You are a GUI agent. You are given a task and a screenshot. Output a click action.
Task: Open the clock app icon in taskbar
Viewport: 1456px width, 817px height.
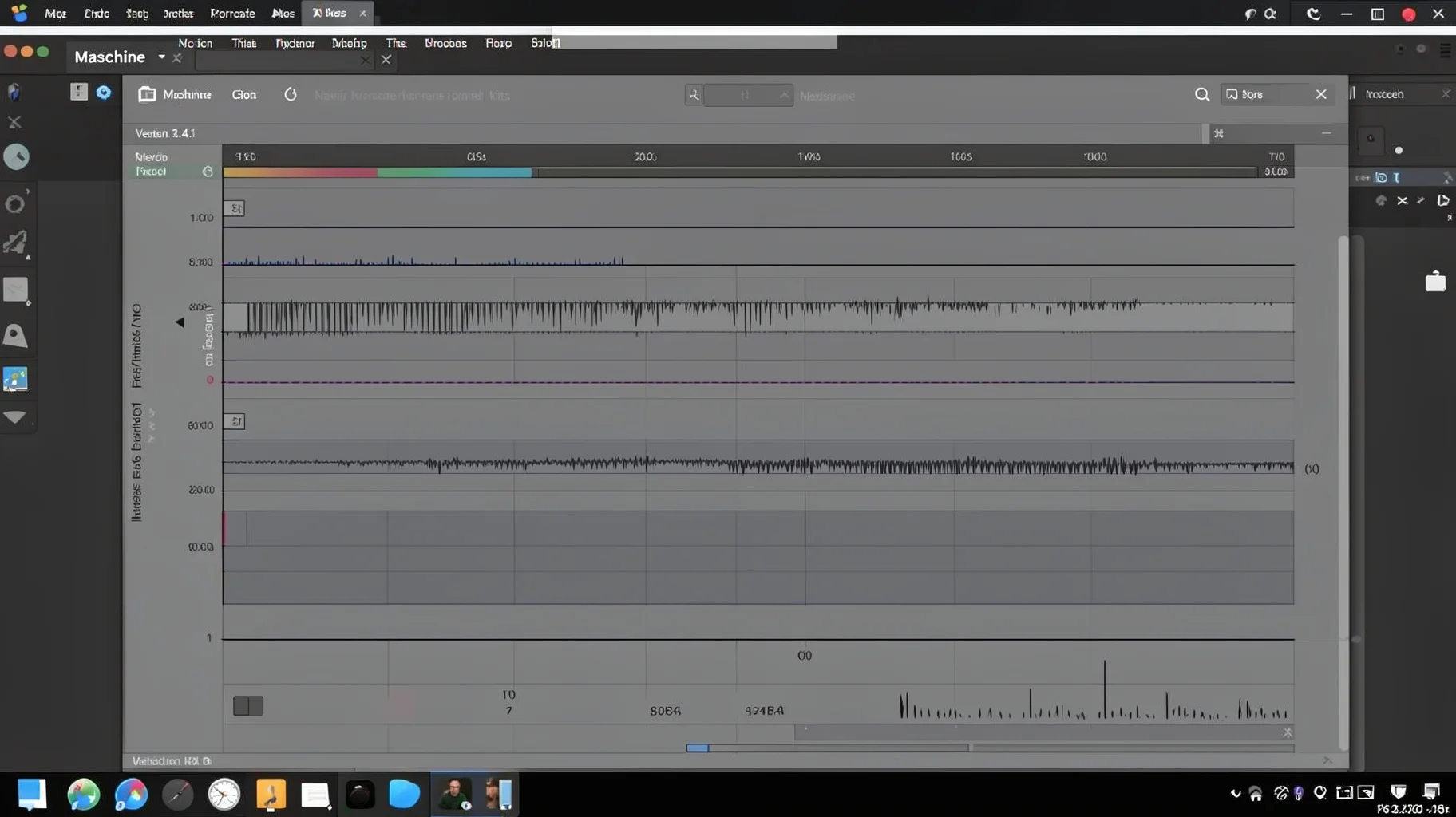tap(224, 795)
